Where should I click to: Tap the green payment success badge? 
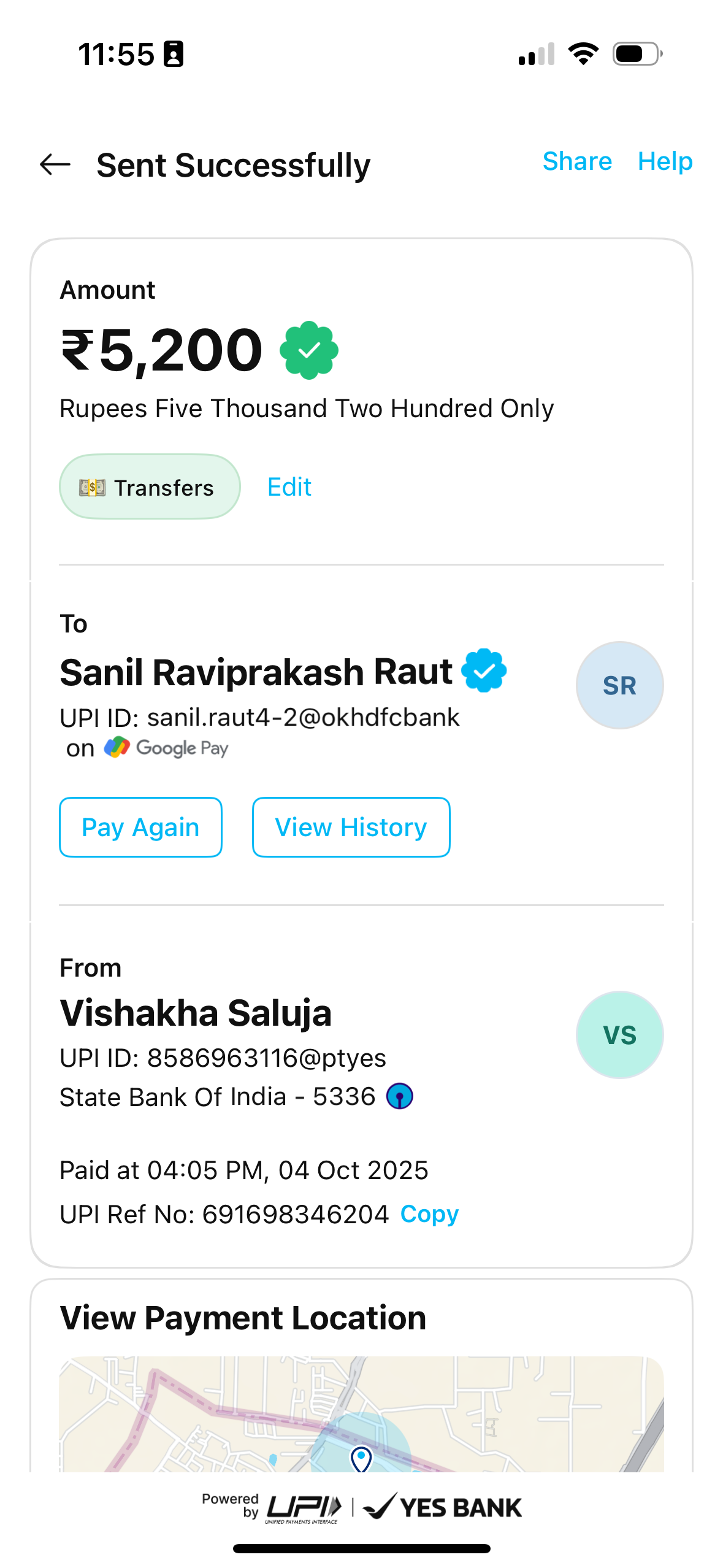308,350
